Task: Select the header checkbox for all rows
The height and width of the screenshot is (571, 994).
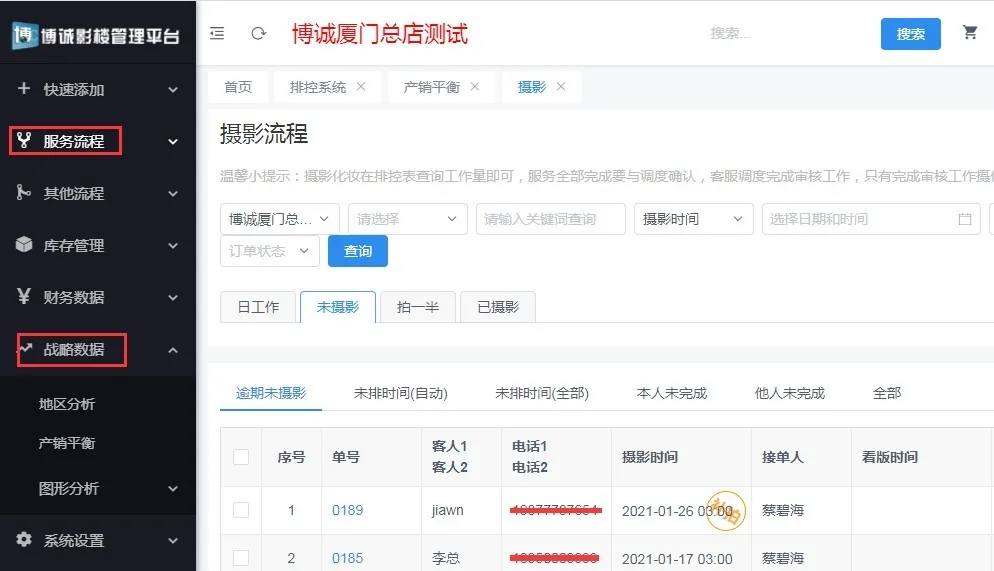Action: [241, 457]
